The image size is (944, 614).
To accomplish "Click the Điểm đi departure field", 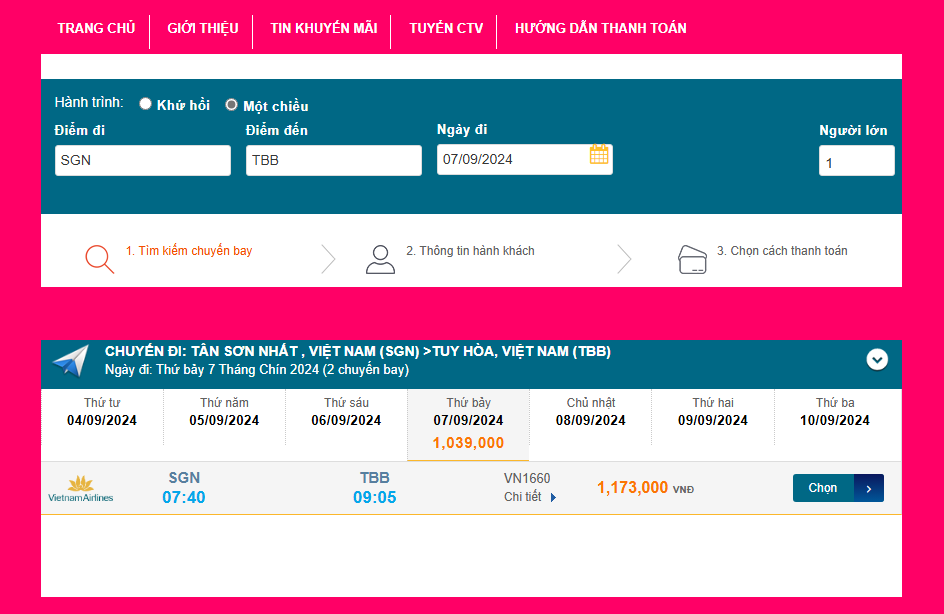I will (x=143, y=160).
